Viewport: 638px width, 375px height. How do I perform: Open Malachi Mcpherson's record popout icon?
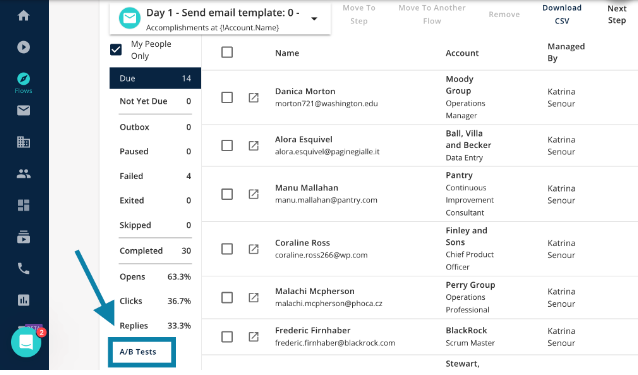coord(253,297)
